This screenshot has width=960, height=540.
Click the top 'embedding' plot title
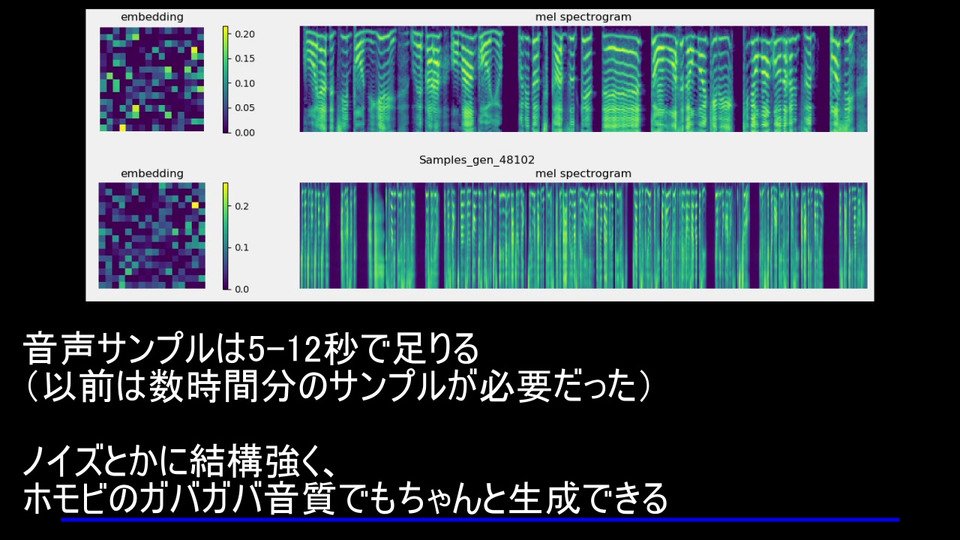152,17
